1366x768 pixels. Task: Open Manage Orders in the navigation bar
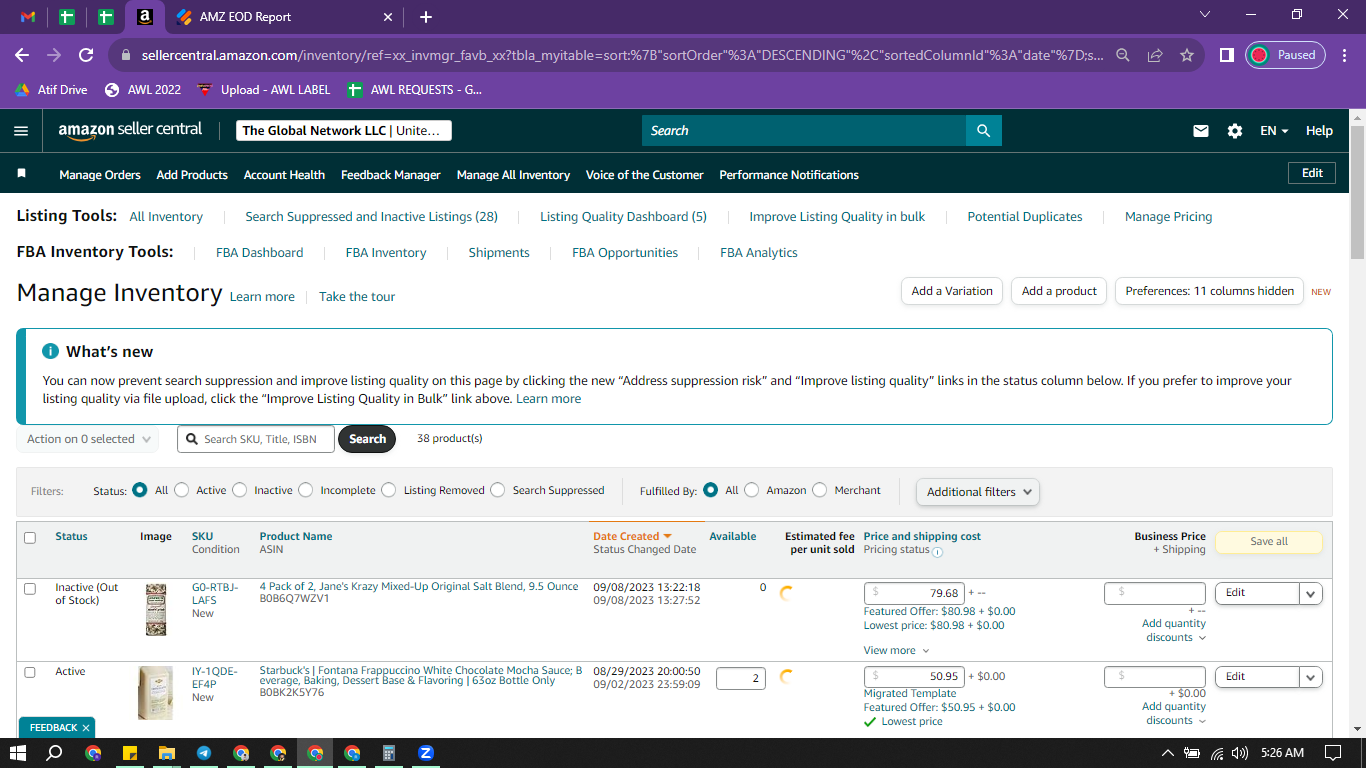100,175
